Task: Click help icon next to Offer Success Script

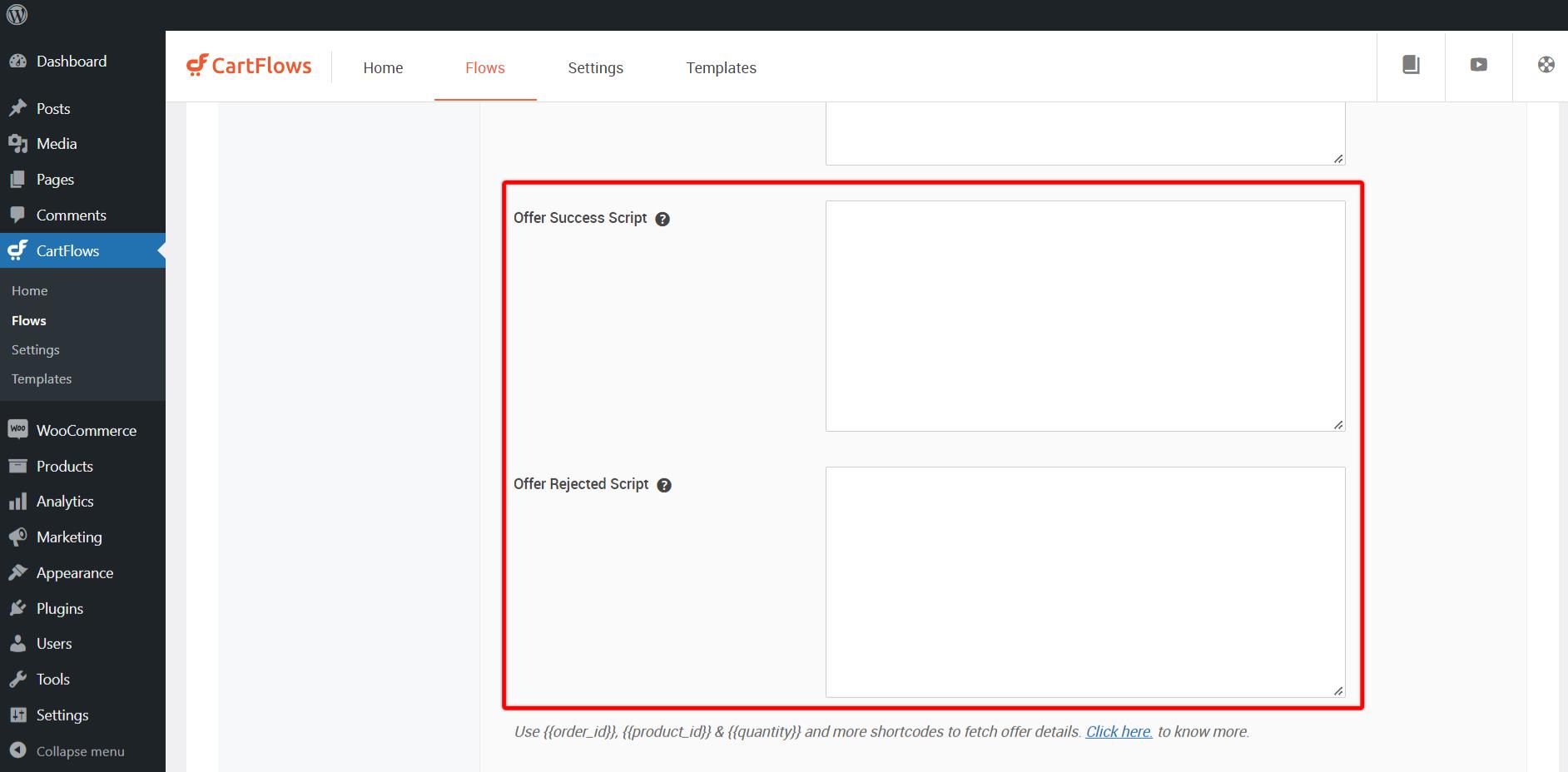Action: pyautogui.click(x=662, y=219)
